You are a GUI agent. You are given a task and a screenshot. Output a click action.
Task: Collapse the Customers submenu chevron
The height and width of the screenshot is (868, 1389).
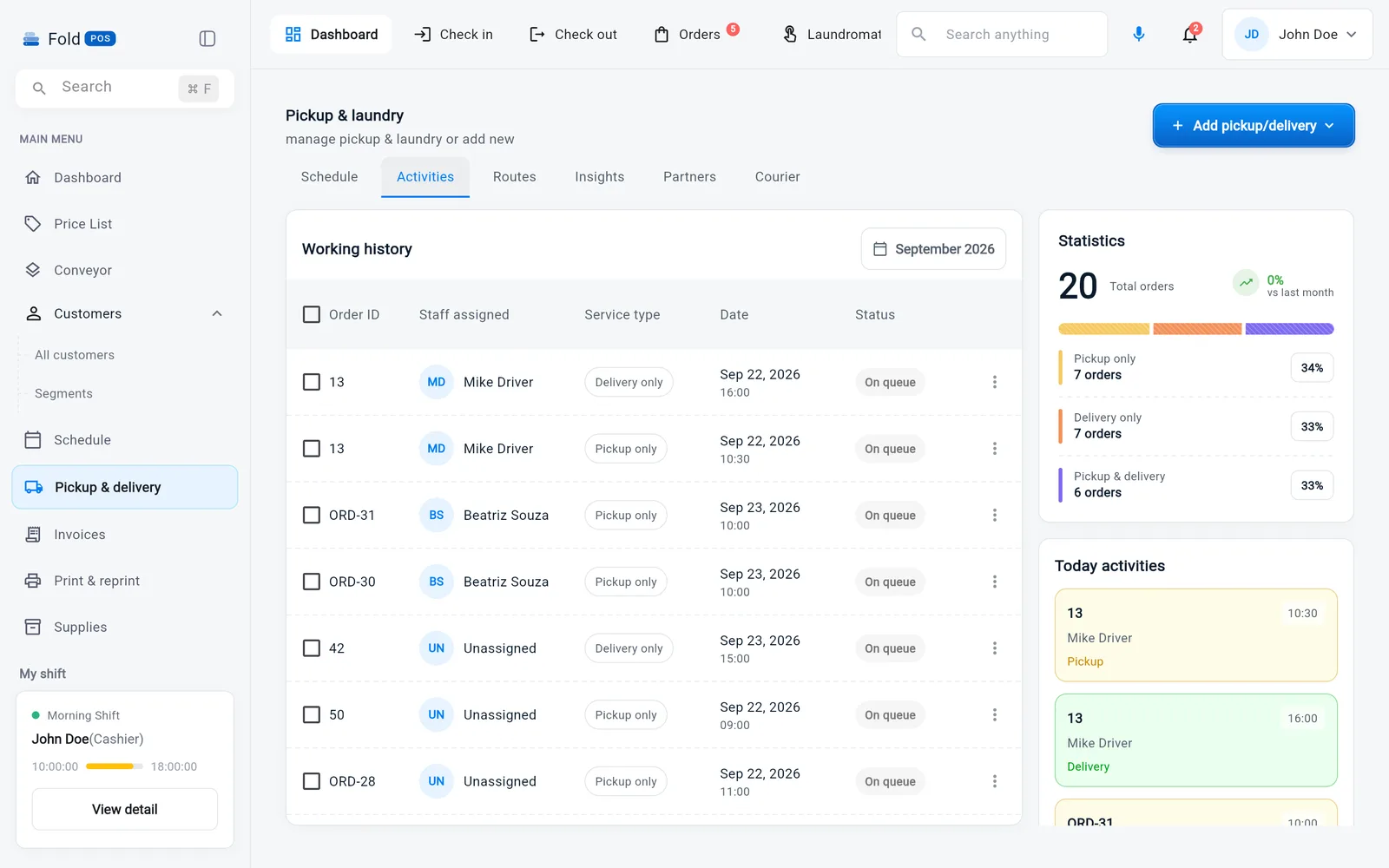coord(217,313)
